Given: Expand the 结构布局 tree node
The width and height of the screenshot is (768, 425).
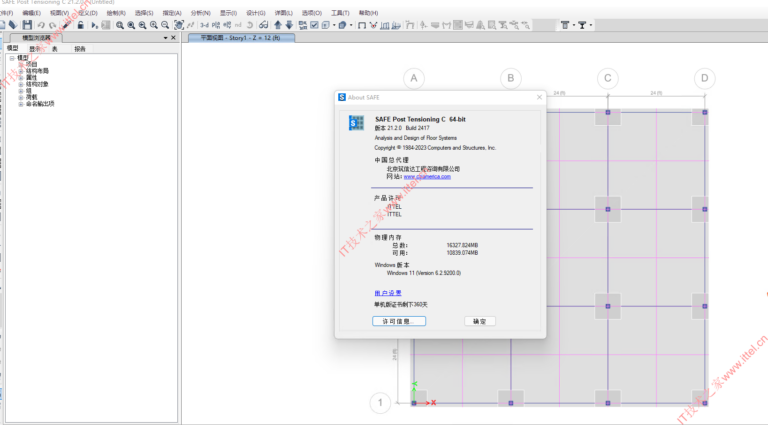Looking at the screenshot, I should click(x=19, y=72).
